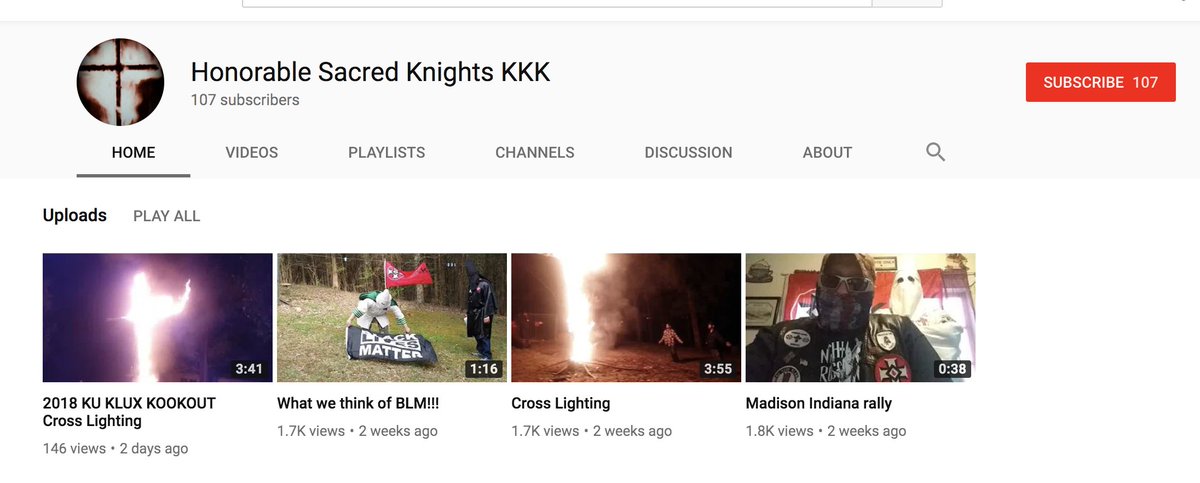Click the search button beside the top field
Viewport: 1200px width, 483px height.
tap(907, 3)
